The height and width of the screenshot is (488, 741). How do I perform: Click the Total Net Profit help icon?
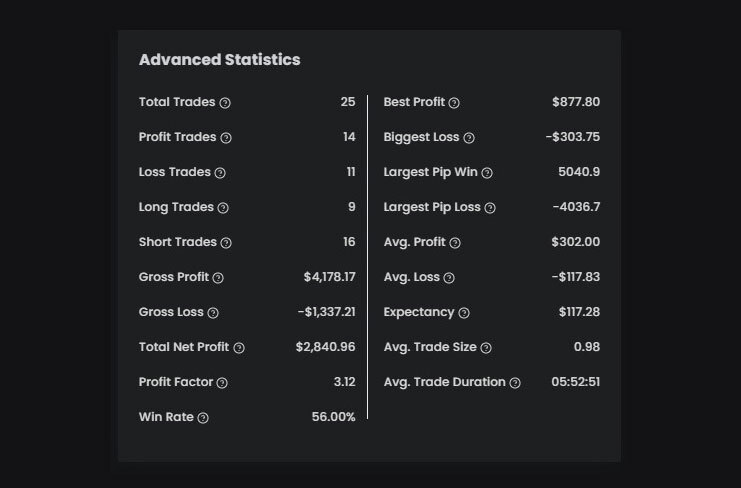239,348
